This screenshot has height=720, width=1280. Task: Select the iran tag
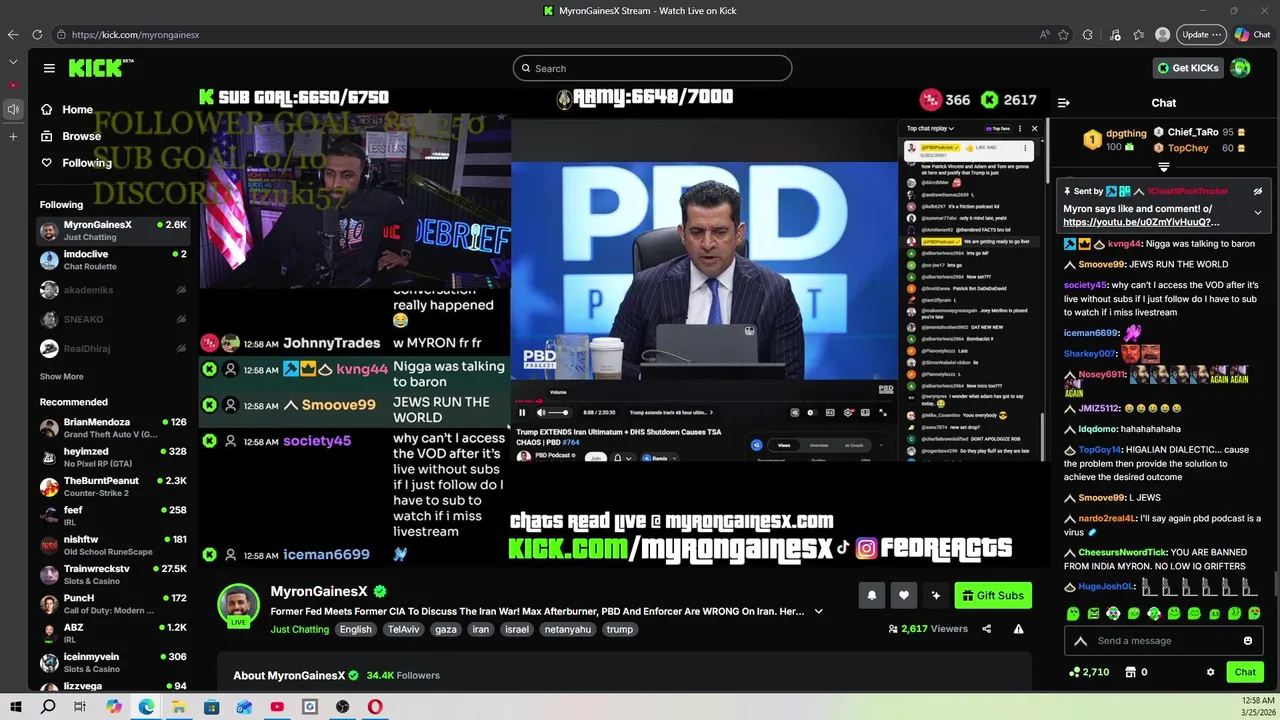pyautogui.click(x=481, y=629)
